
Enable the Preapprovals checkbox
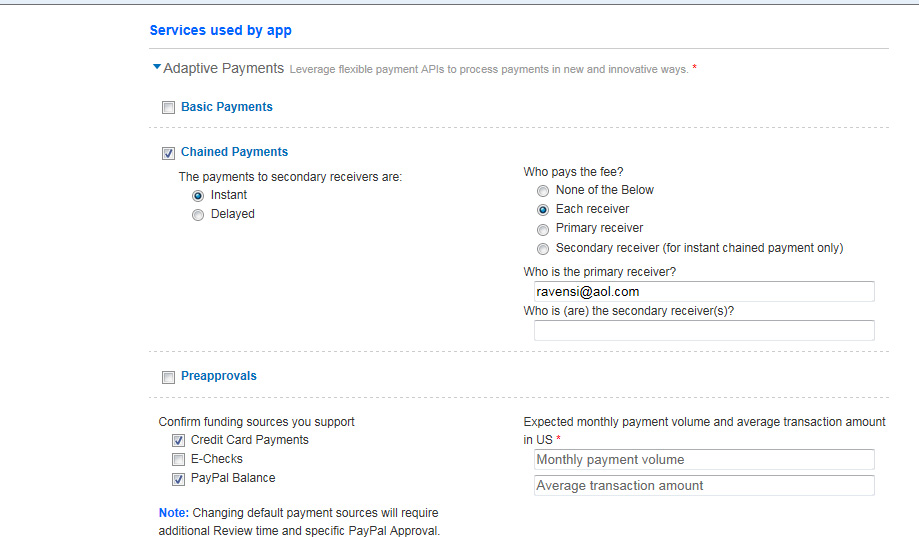point(168,377)
